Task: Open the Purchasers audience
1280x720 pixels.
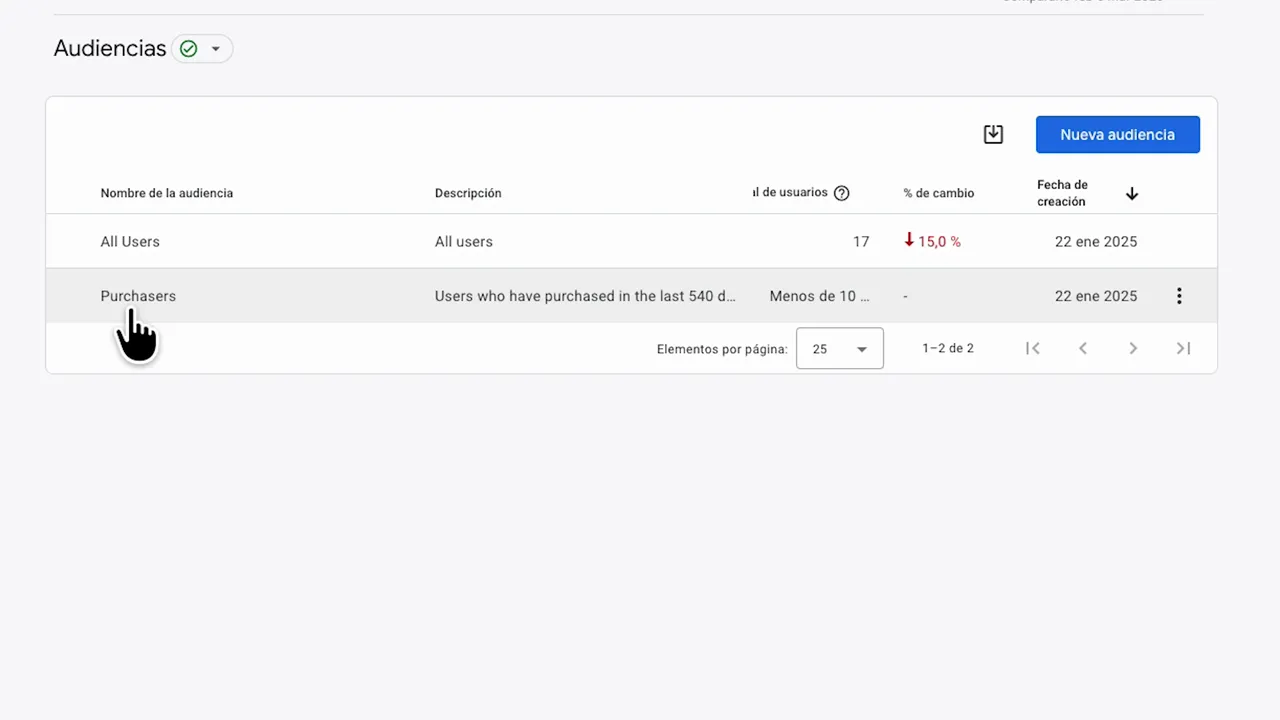Action: (x=138, y=296)
